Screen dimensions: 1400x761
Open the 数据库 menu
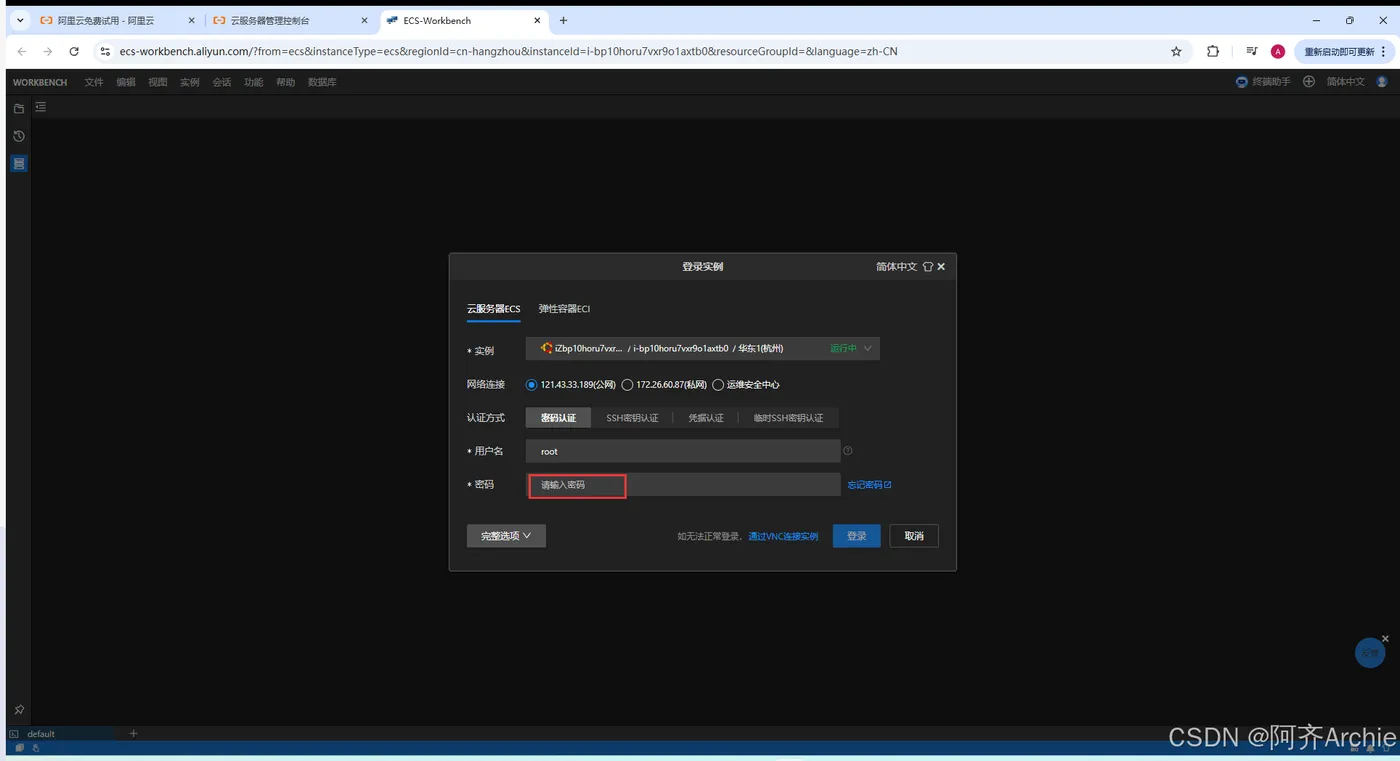[x=322, y=82]
